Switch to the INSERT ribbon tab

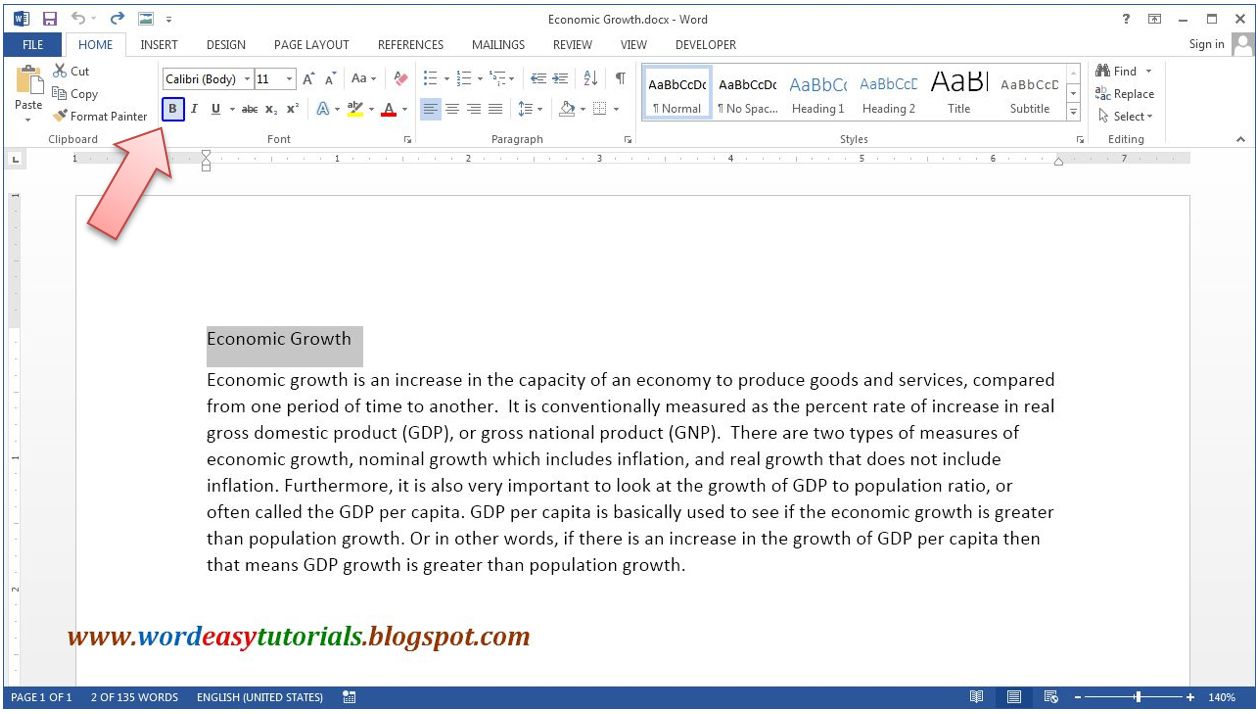tap(158, 44)
